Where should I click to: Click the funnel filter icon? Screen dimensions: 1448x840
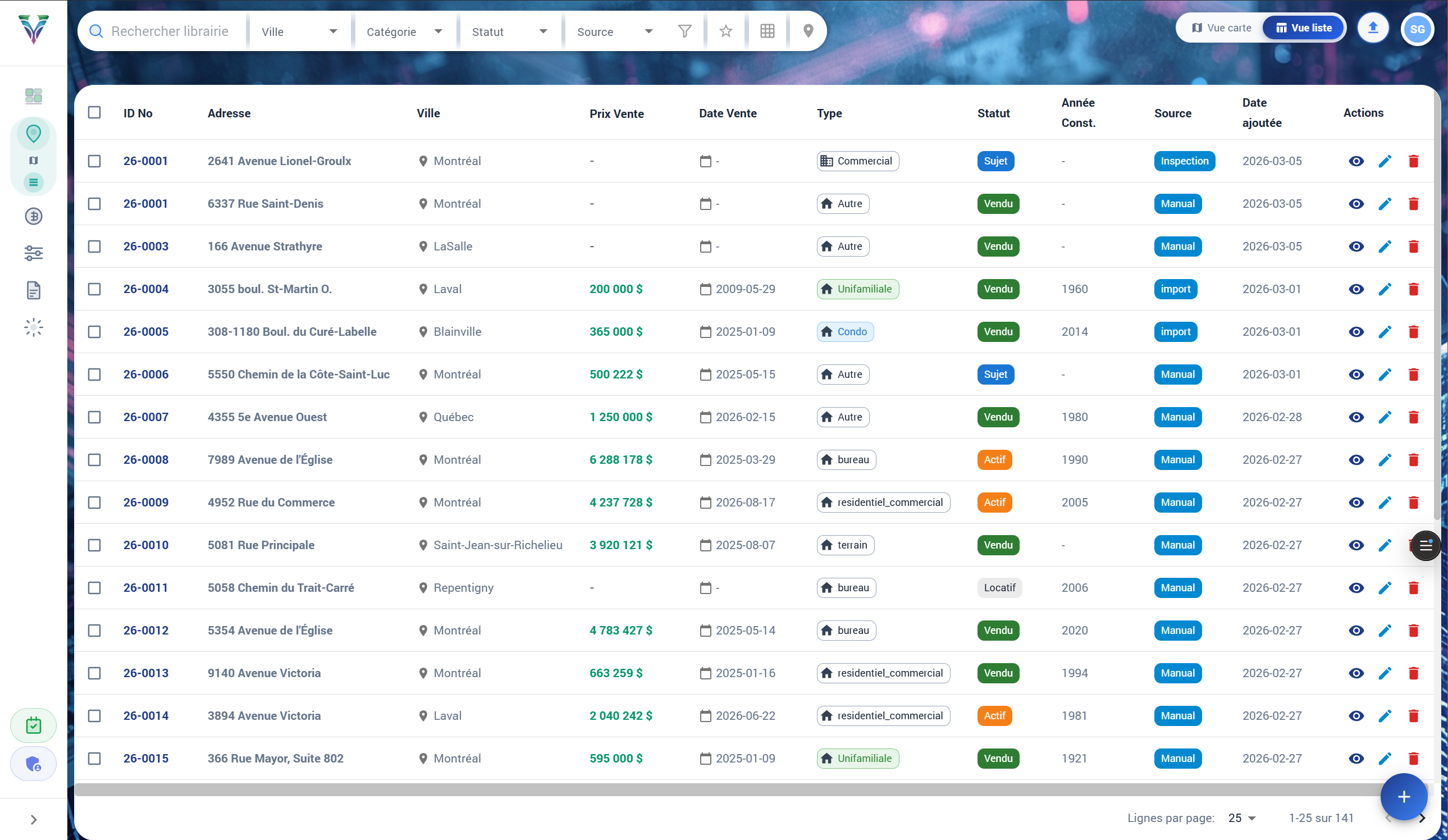684,31
